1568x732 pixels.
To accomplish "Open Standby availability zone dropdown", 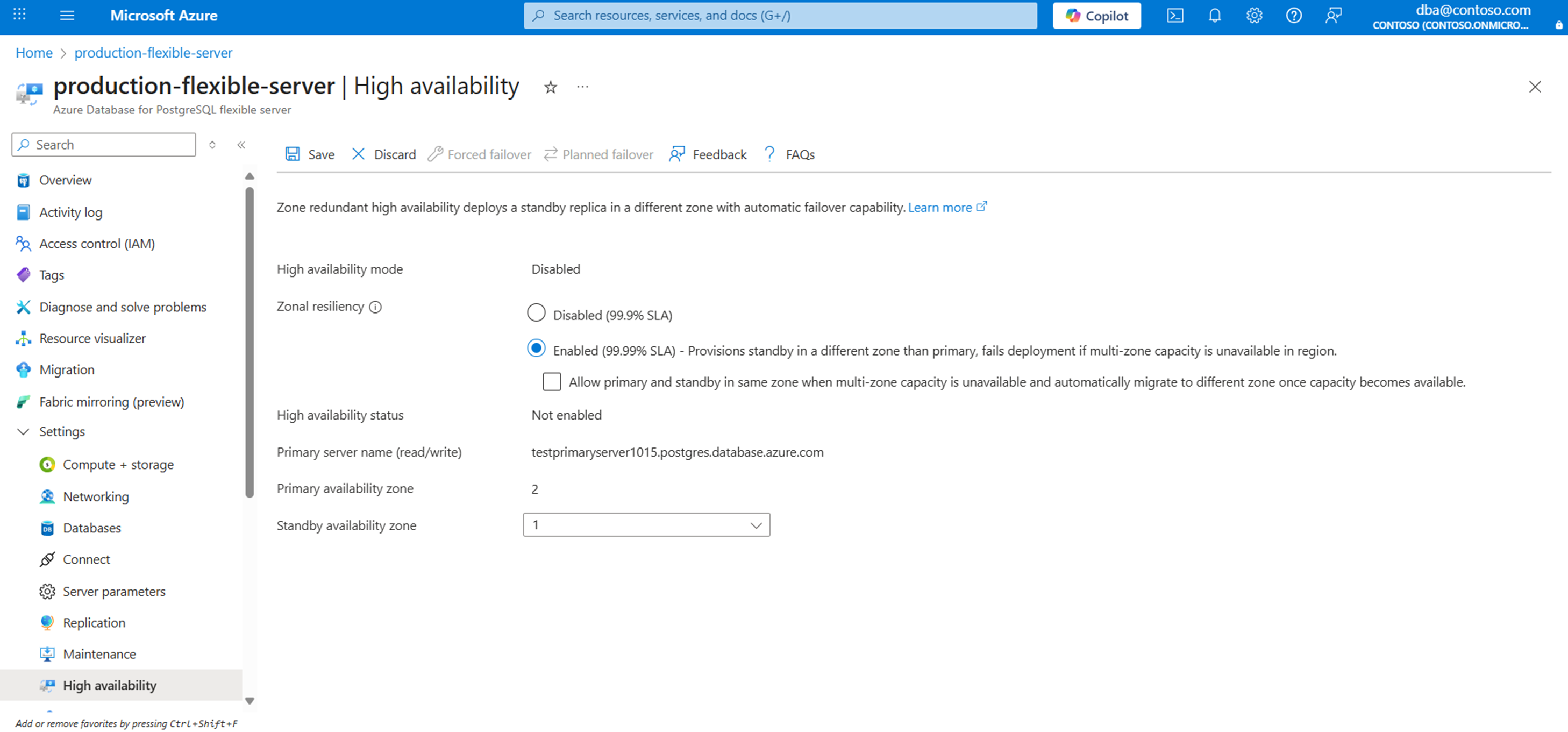I will click(646, 525).
